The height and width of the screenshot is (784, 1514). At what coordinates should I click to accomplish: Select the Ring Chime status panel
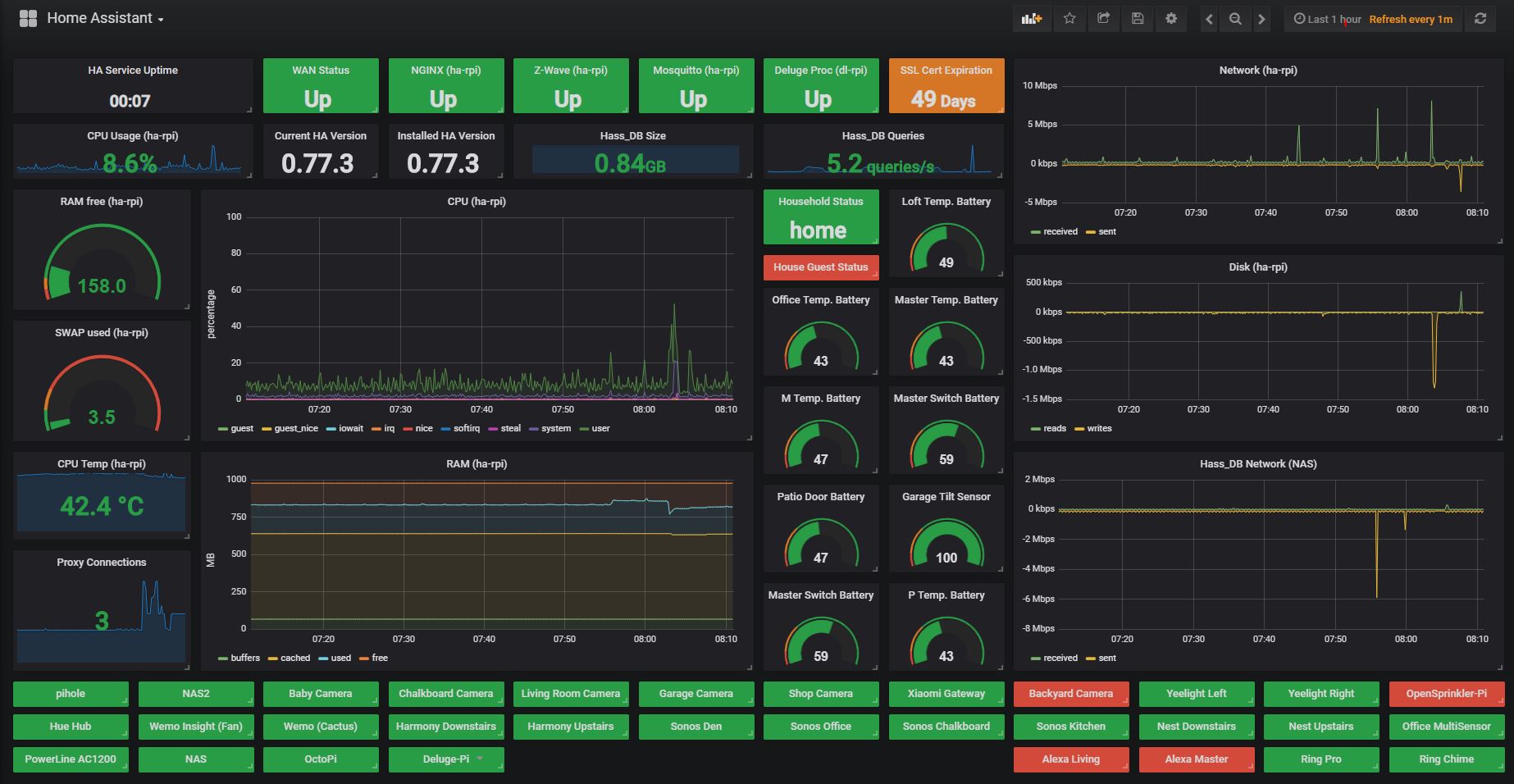pos(1447,759)
